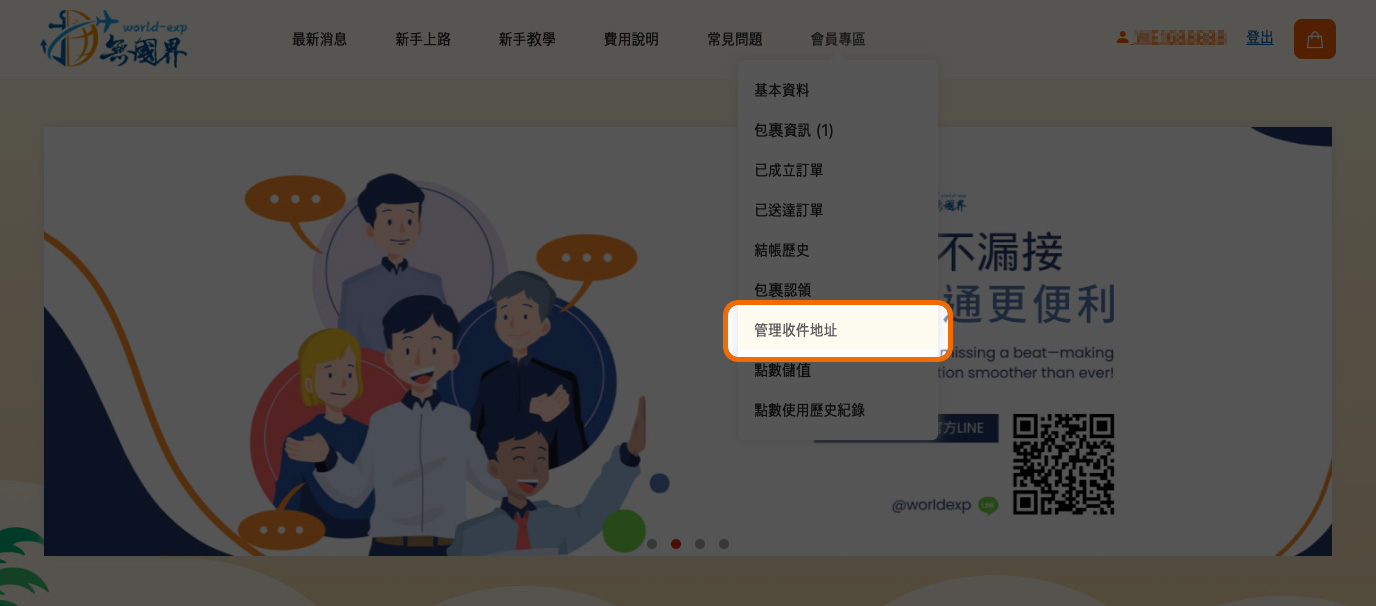Select the fourth carousel dot
1376x606 pixels.
pyautogui.click(x=724, y=544)
